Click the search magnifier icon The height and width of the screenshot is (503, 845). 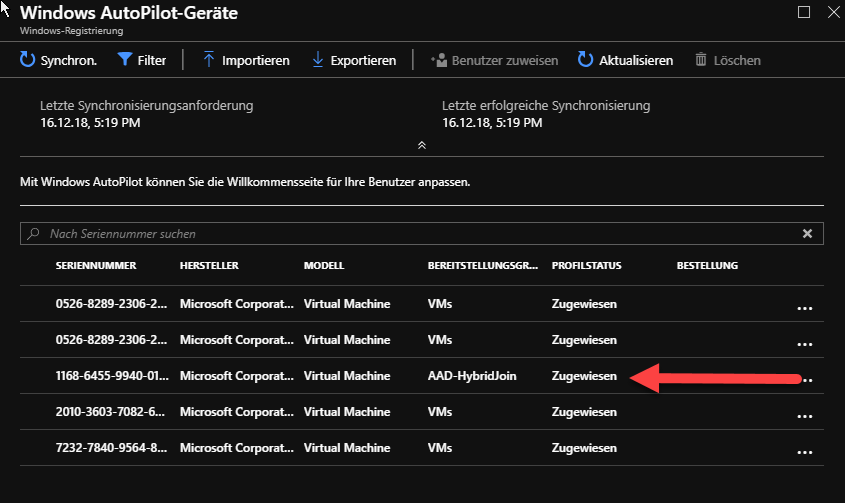pos(33,233)
